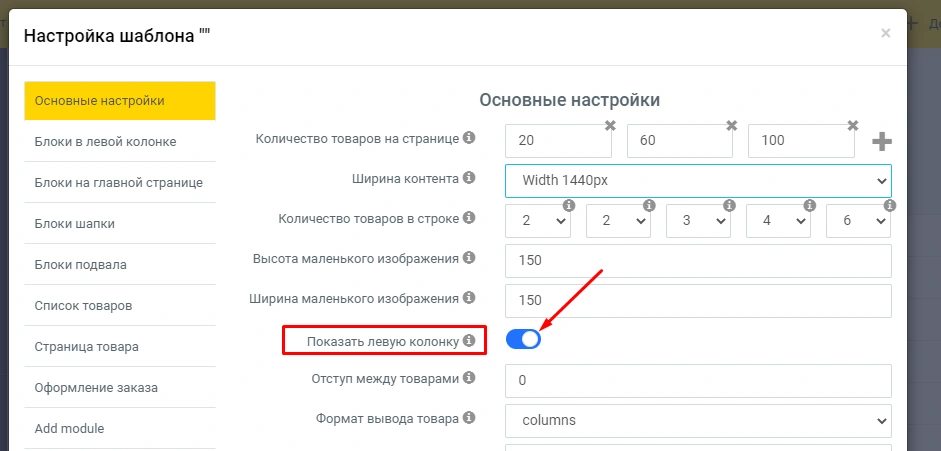Image resolution: width=941 pixels, height=451 pixels.
Task: Click info icon beside Отступ между товарами
Action: pyautogui.click(x=469, y=378)
